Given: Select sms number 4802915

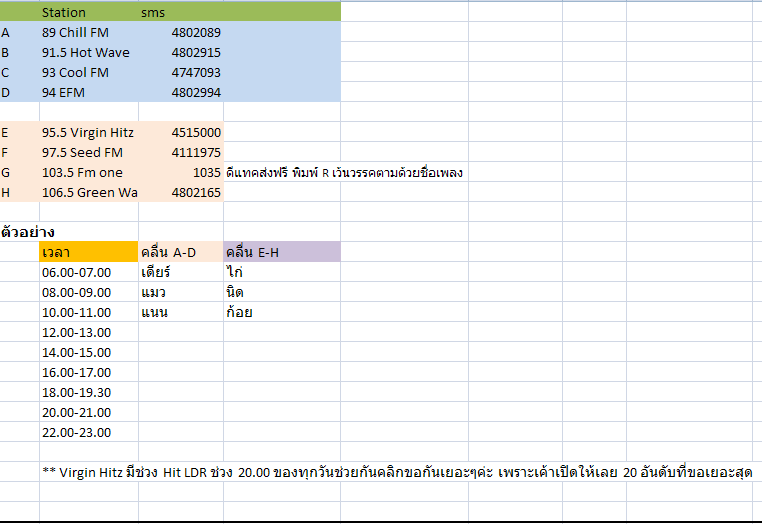Looking at the screenshot, I should point(181,52).
